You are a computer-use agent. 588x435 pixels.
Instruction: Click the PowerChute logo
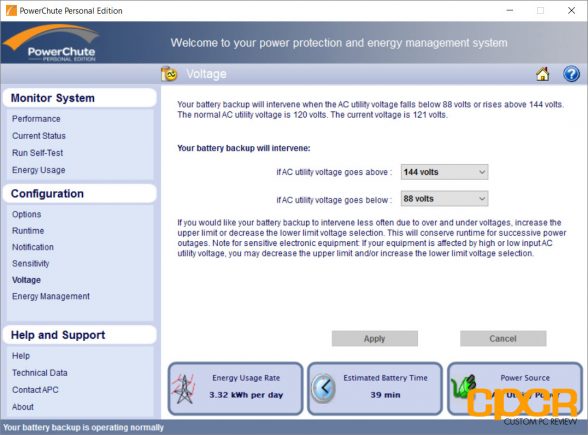point(51,42)
